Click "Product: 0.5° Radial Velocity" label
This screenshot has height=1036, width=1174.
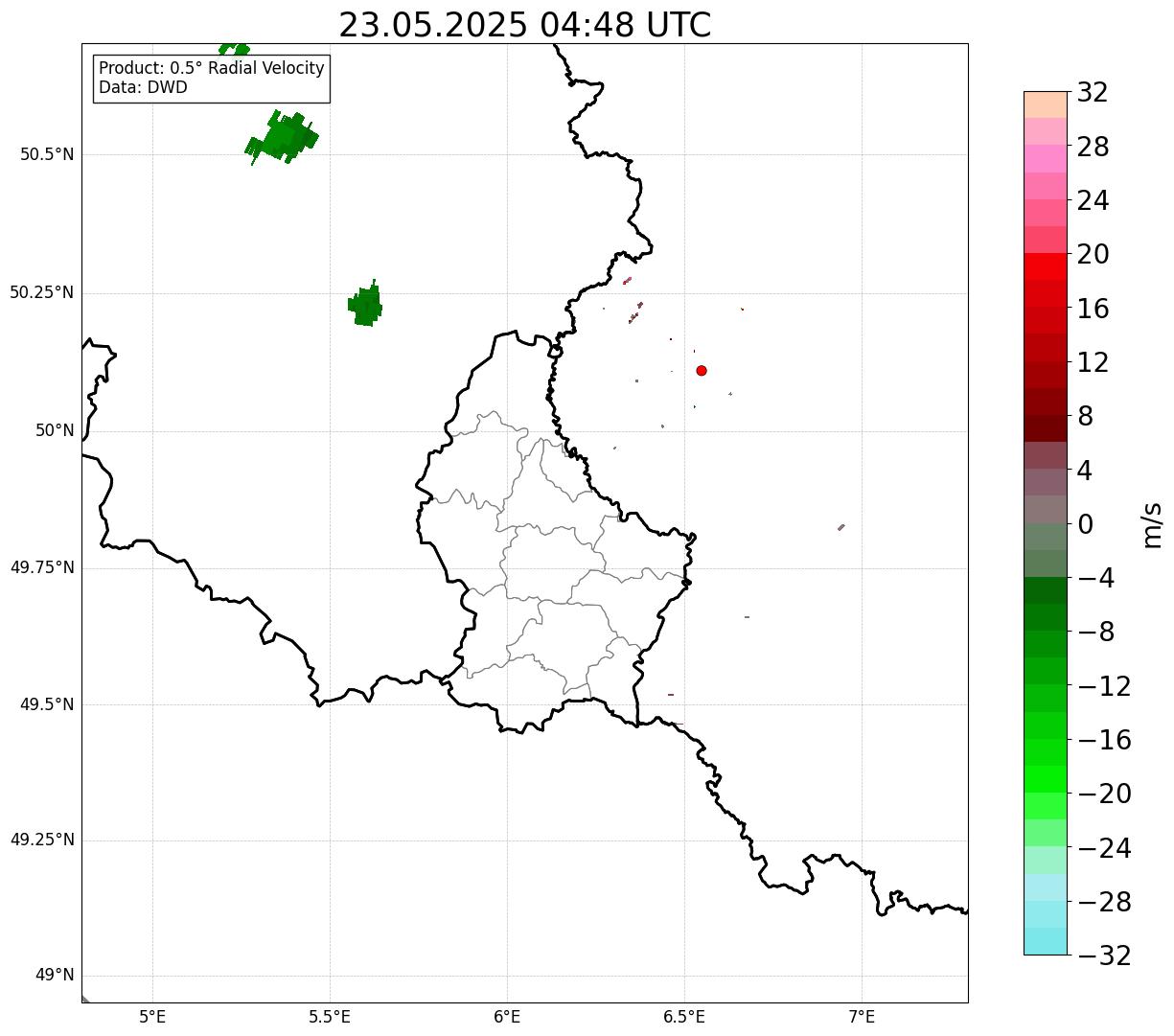(212, 69)
